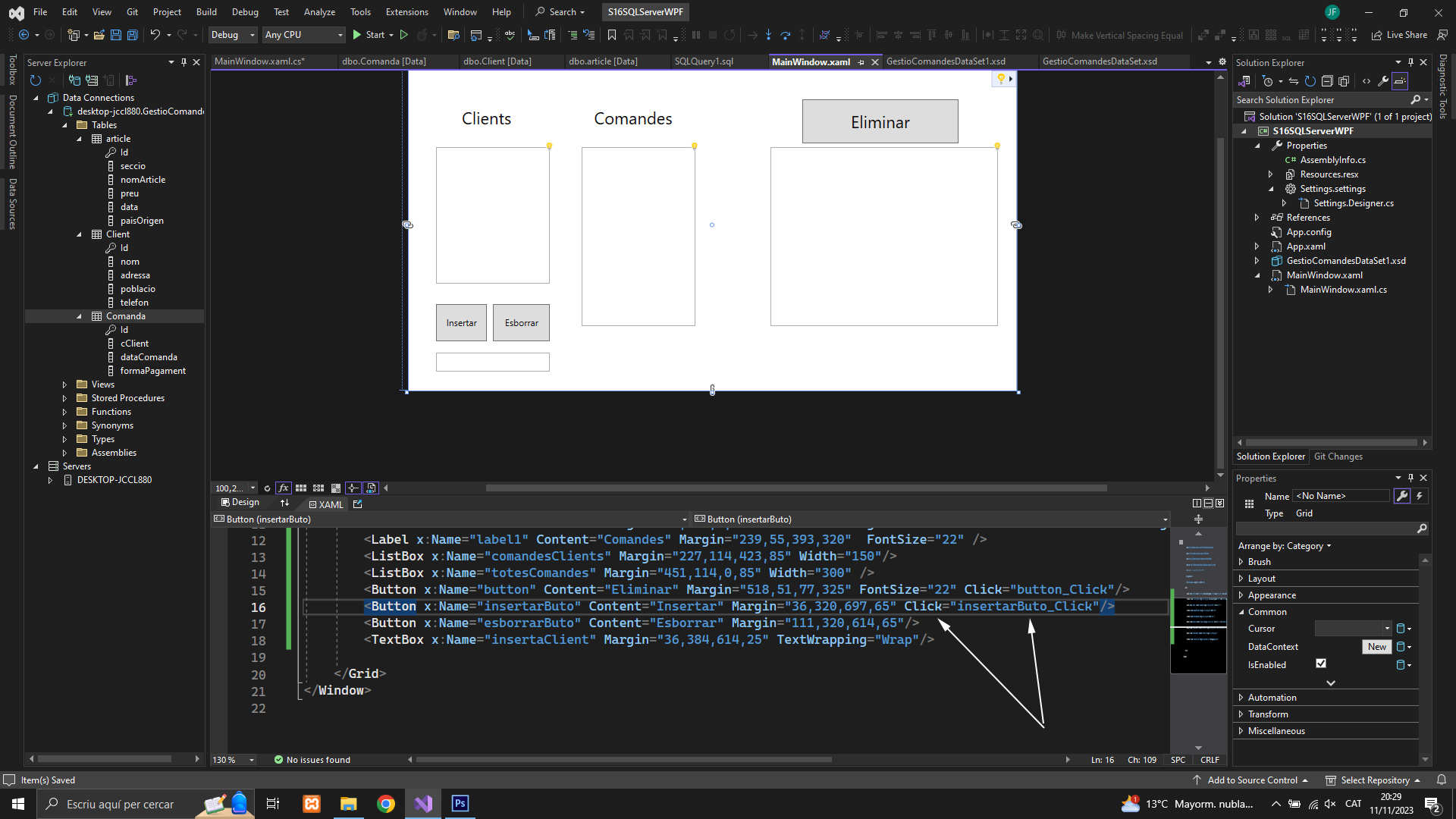The height and width of the screenshot is (819, 1456).
Task: Open the Analyze menu
Action: (x=319, y=11)
